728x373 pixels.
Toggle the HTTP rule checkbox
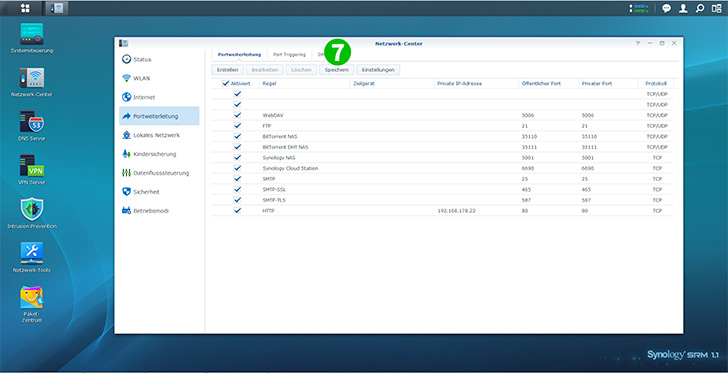(x=237, y=210)
